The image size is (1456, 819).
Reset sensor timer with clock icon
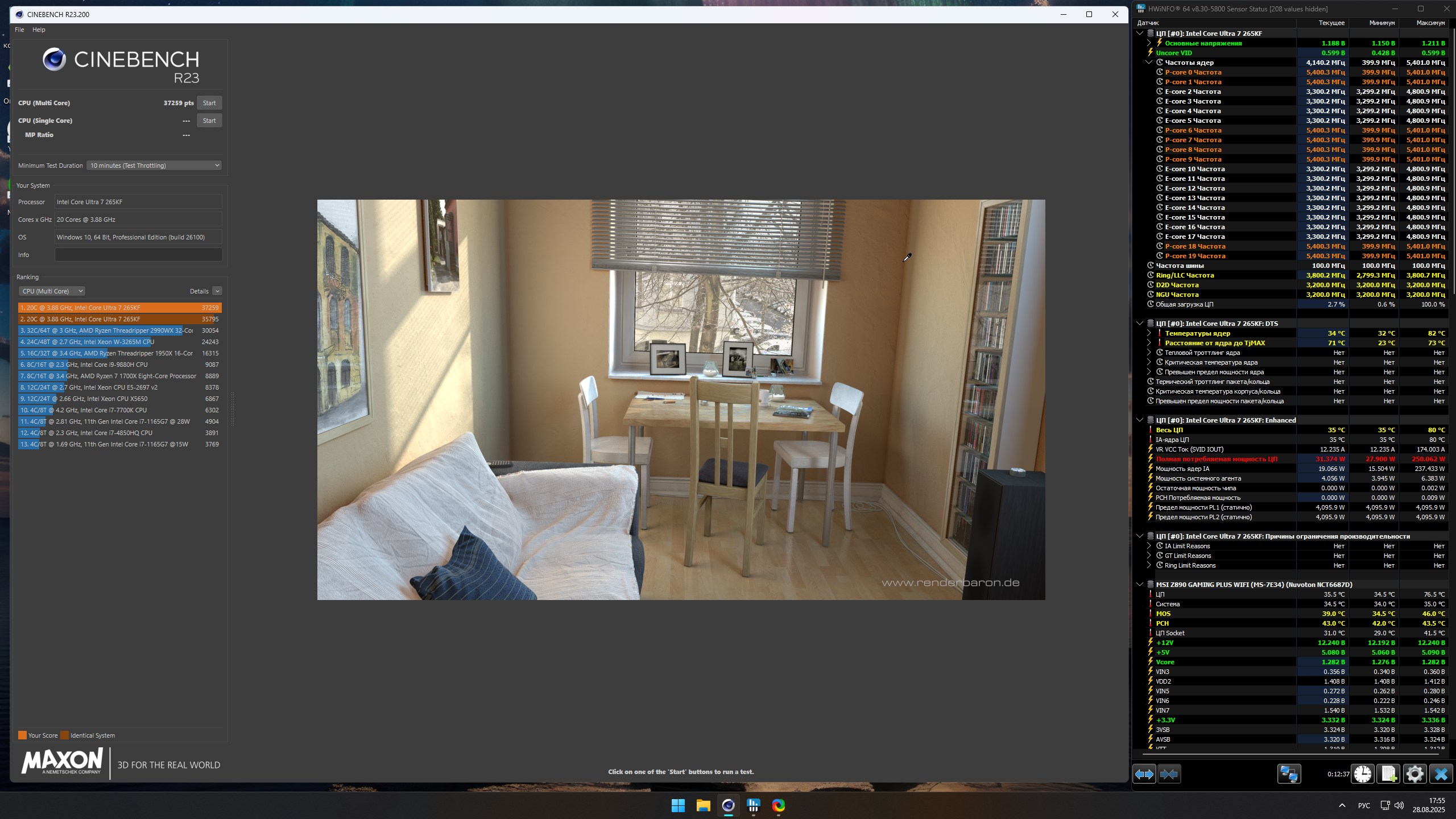coord(1363,774)
